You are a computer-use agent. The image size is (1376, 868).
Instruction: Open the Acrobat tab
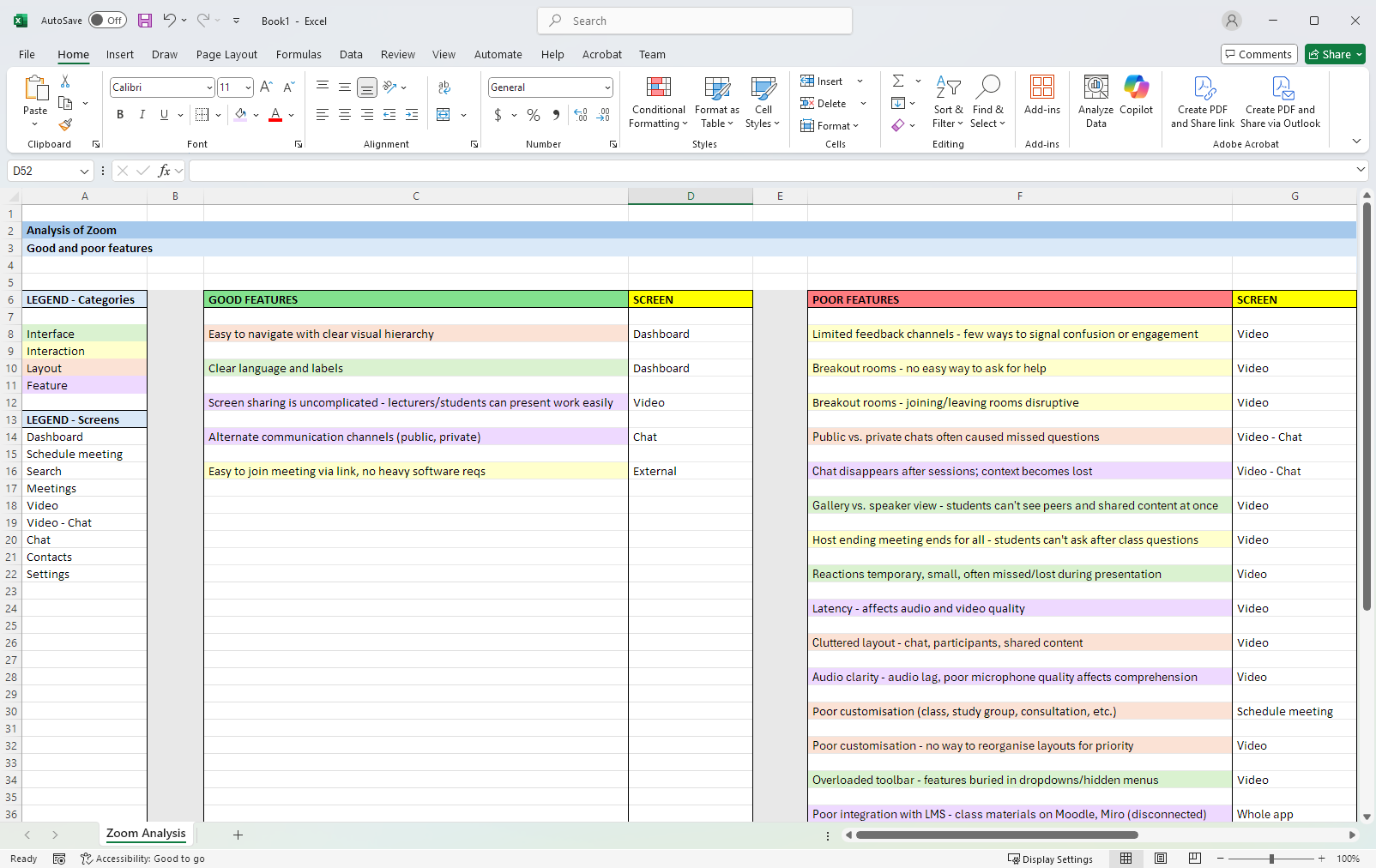pos(602,54)
